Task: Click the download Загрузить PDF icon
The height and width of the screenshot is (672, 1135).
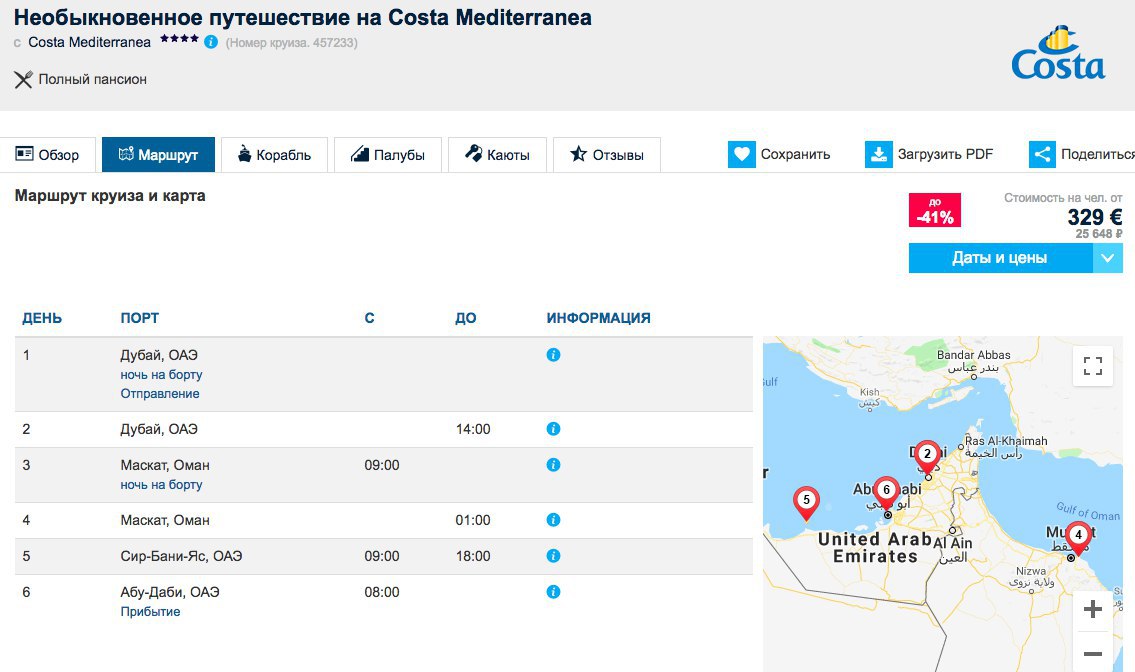Action: [879, 154]
